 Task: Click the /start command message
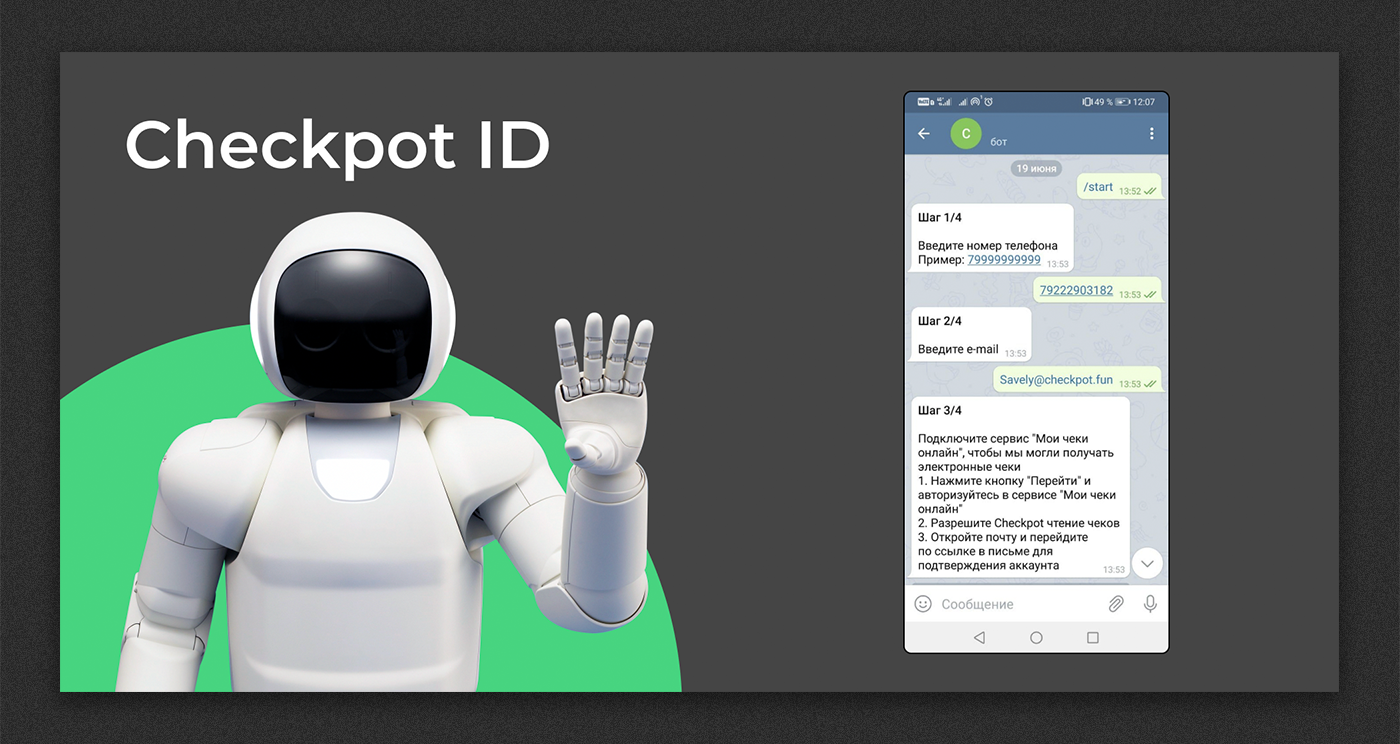click(x=1098, y=187)
